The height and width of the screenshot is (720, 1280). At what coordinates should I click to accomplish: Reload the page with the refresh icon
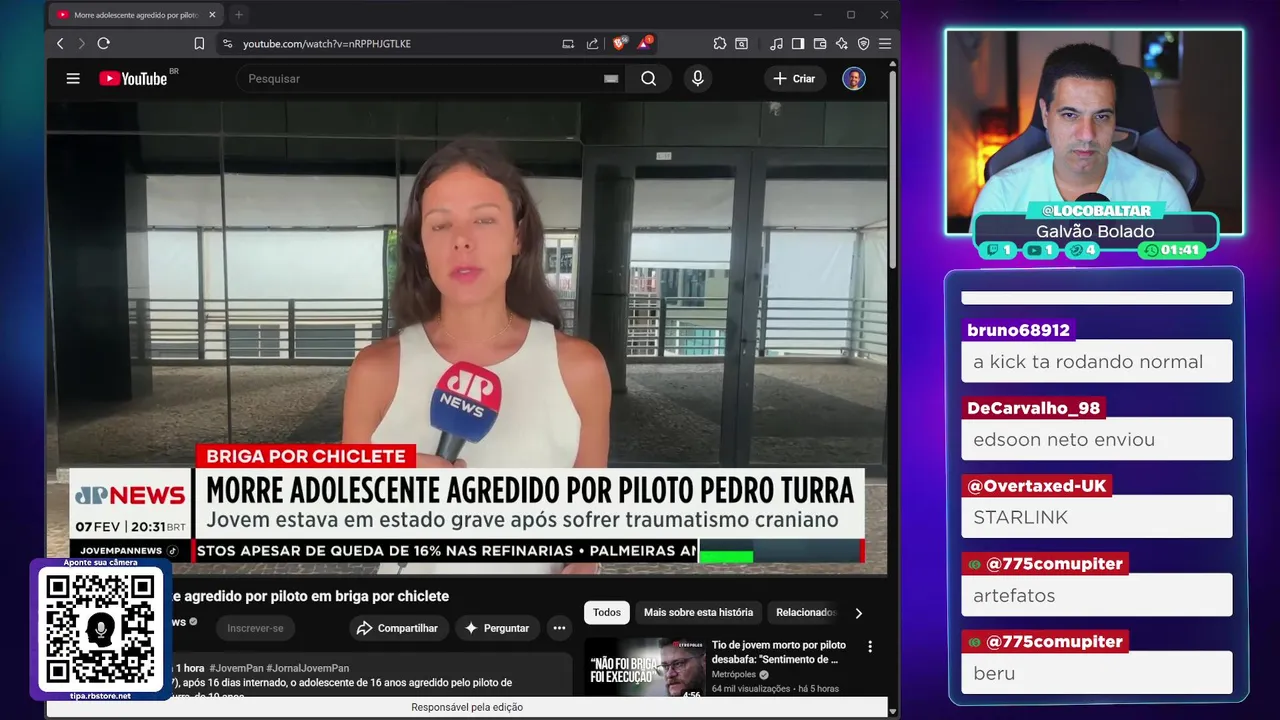pyautogui.click(x=103, y=44)
